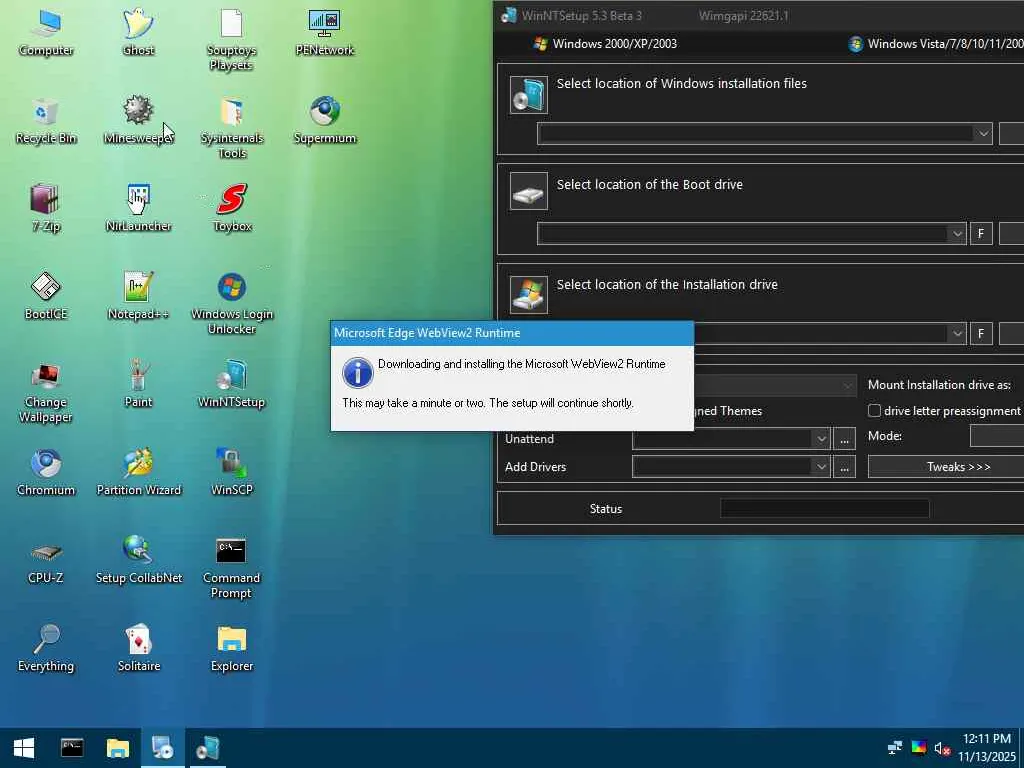Open the Sysinternals Tools folder icon

(x=231, y=128)
